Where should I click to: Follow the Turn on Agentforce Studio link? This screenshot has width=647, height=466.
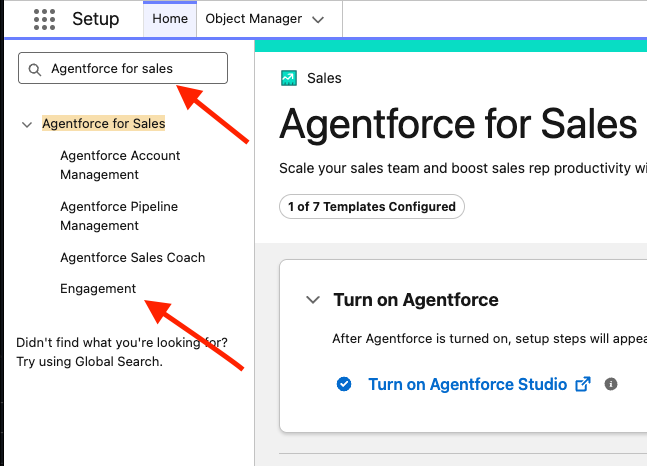click(468, 384)
